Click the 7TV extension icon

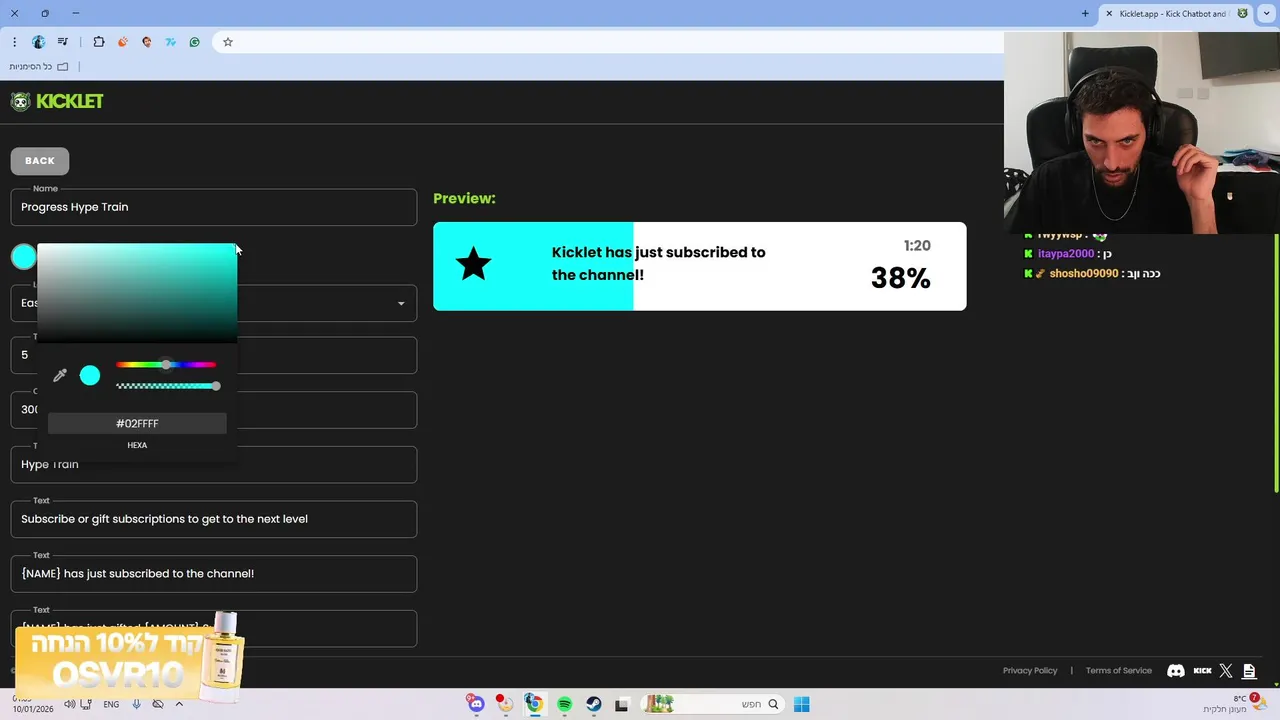coord(171,42)
